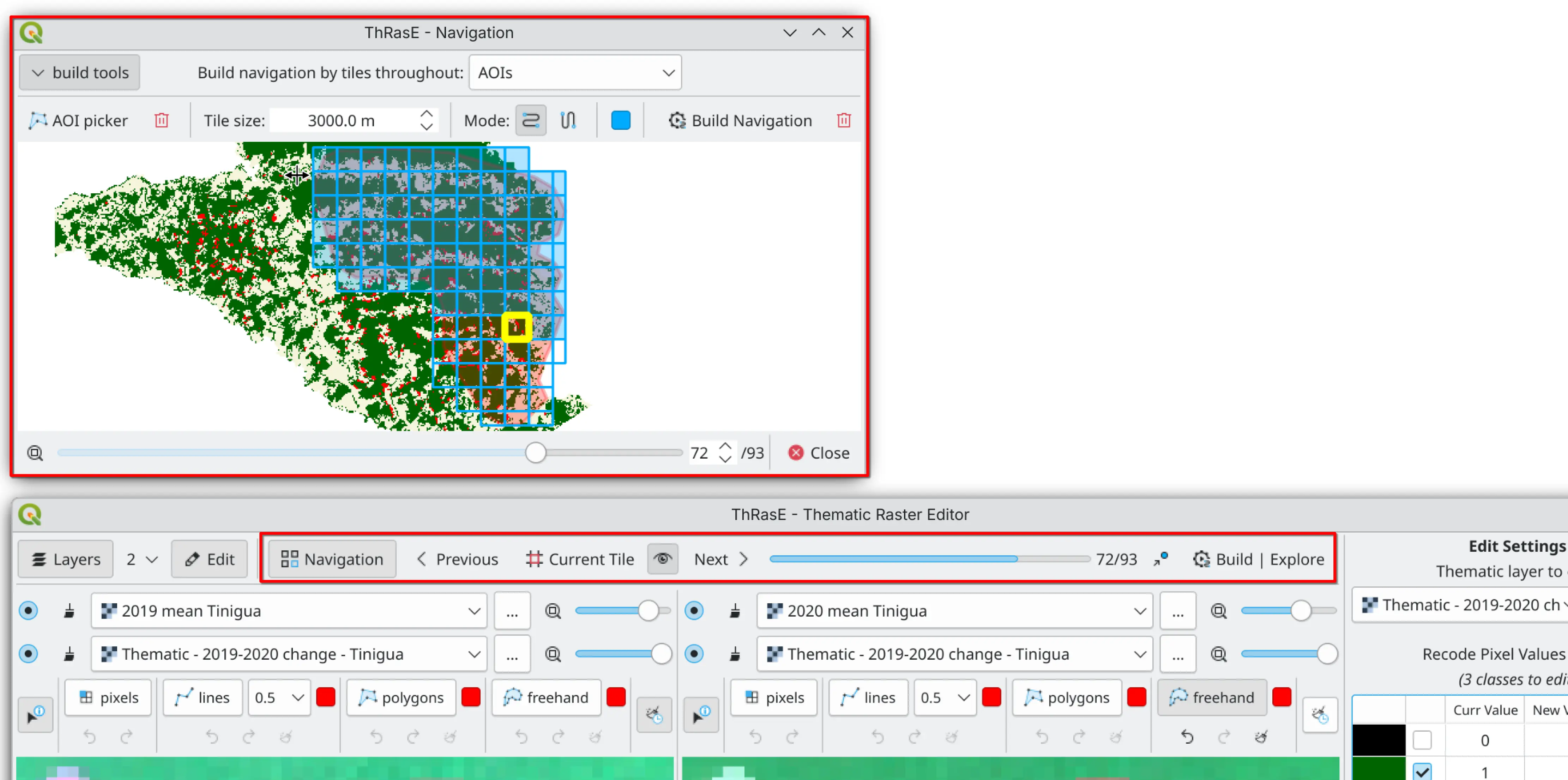The height and width of the screenshot is (780, 1568).
Task: Select horizontal navigation mode icon
Action: [x=530, y=120]
